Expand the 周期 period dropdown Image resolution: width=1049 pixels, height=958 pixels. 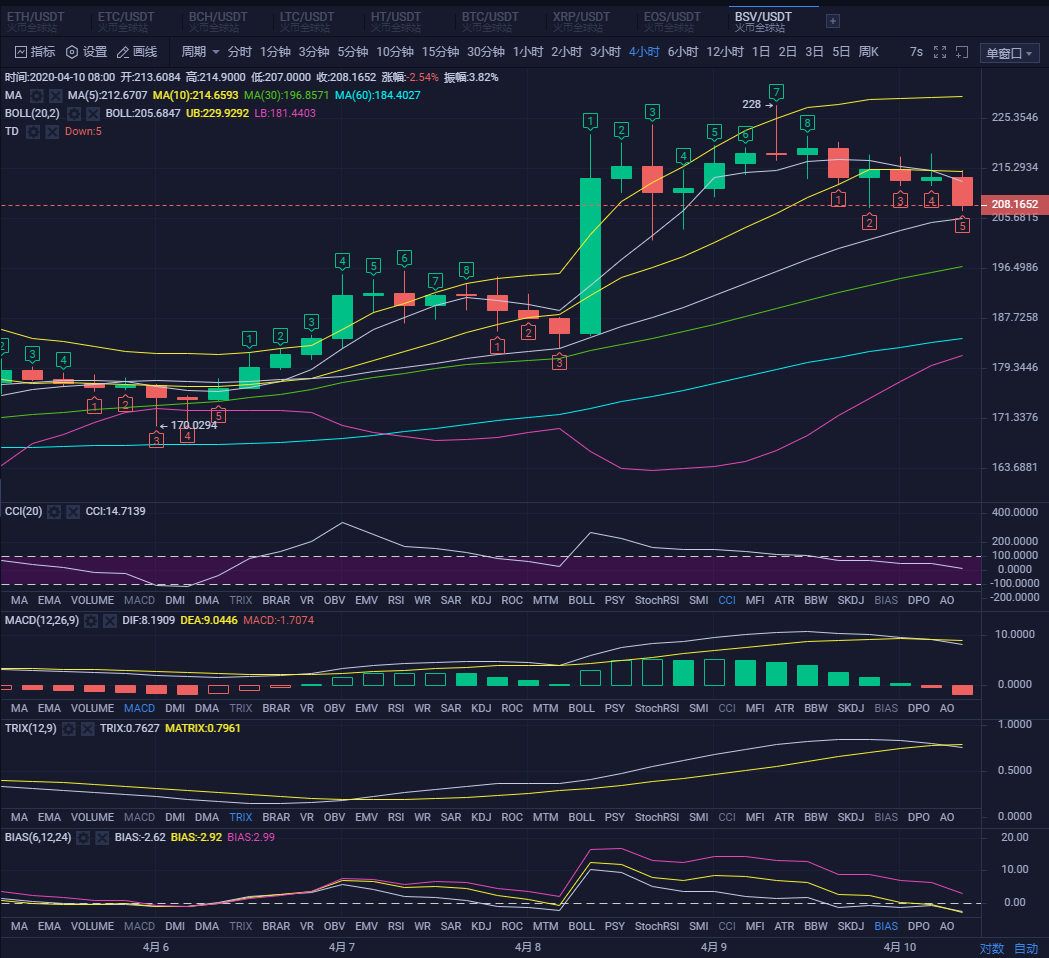[x=201, y=52]
